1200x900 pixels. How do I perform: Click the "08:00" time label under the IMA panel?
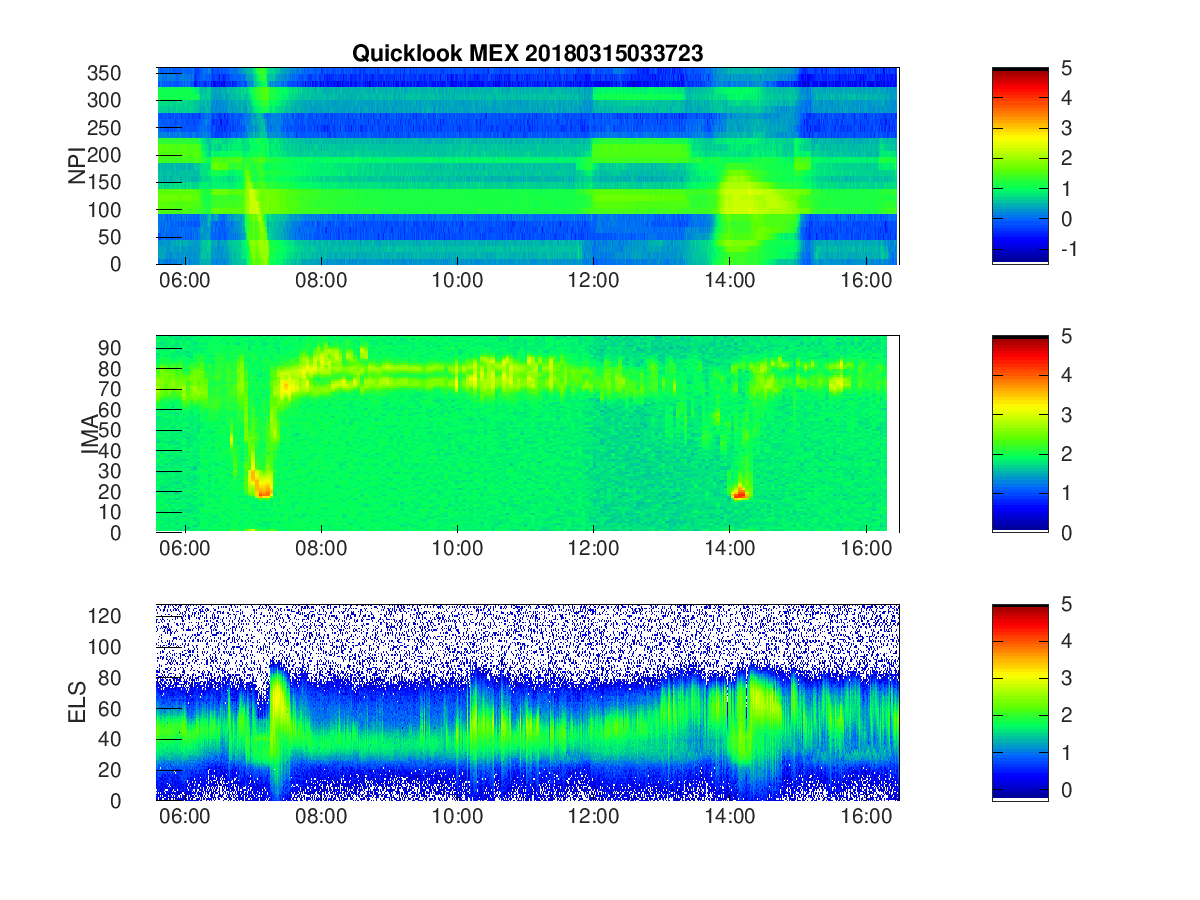point(321,550)
